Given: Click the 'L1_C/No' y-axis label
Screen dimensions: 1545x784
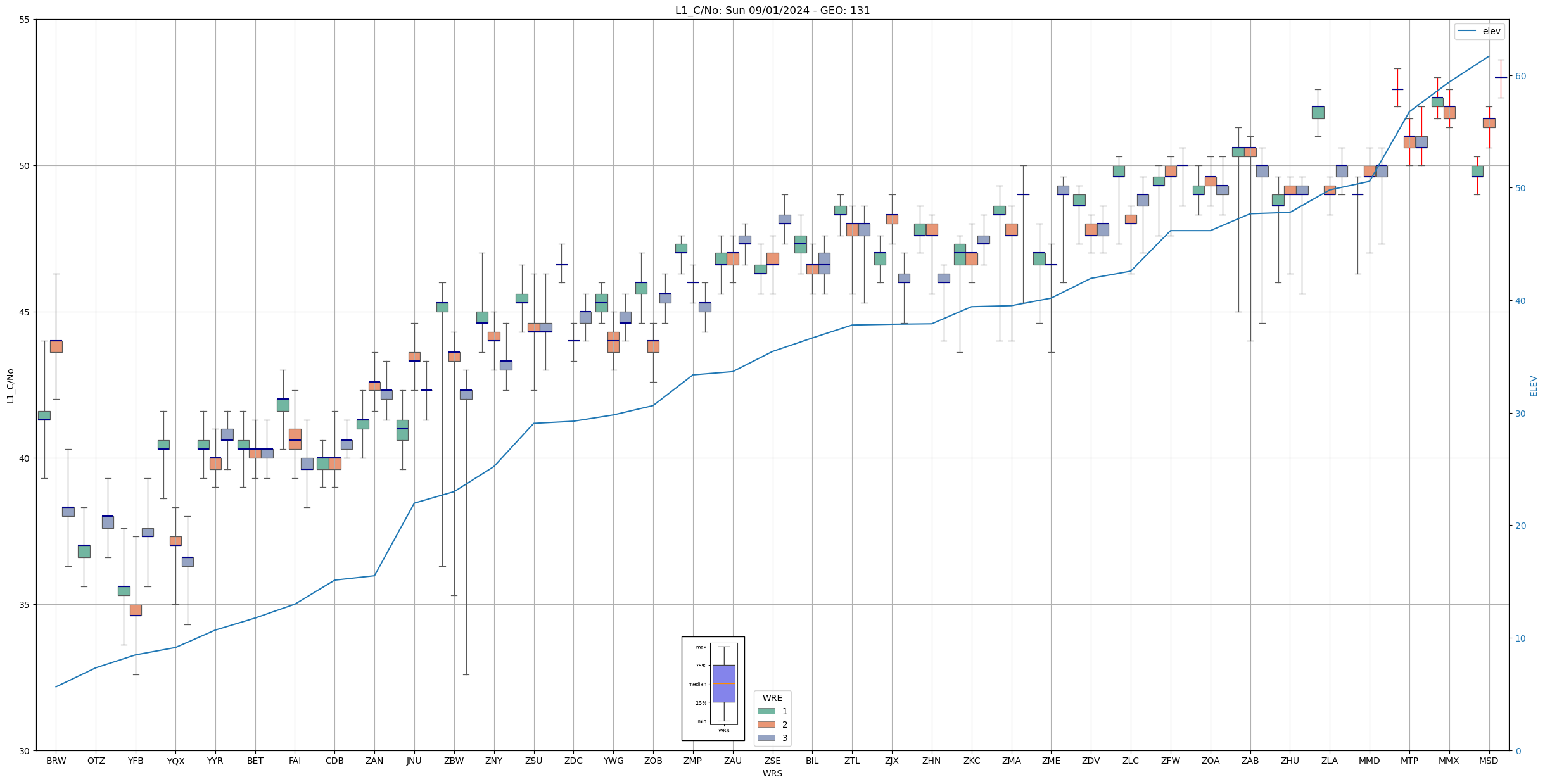Looking at the screenshot, I should pos(10,385).
